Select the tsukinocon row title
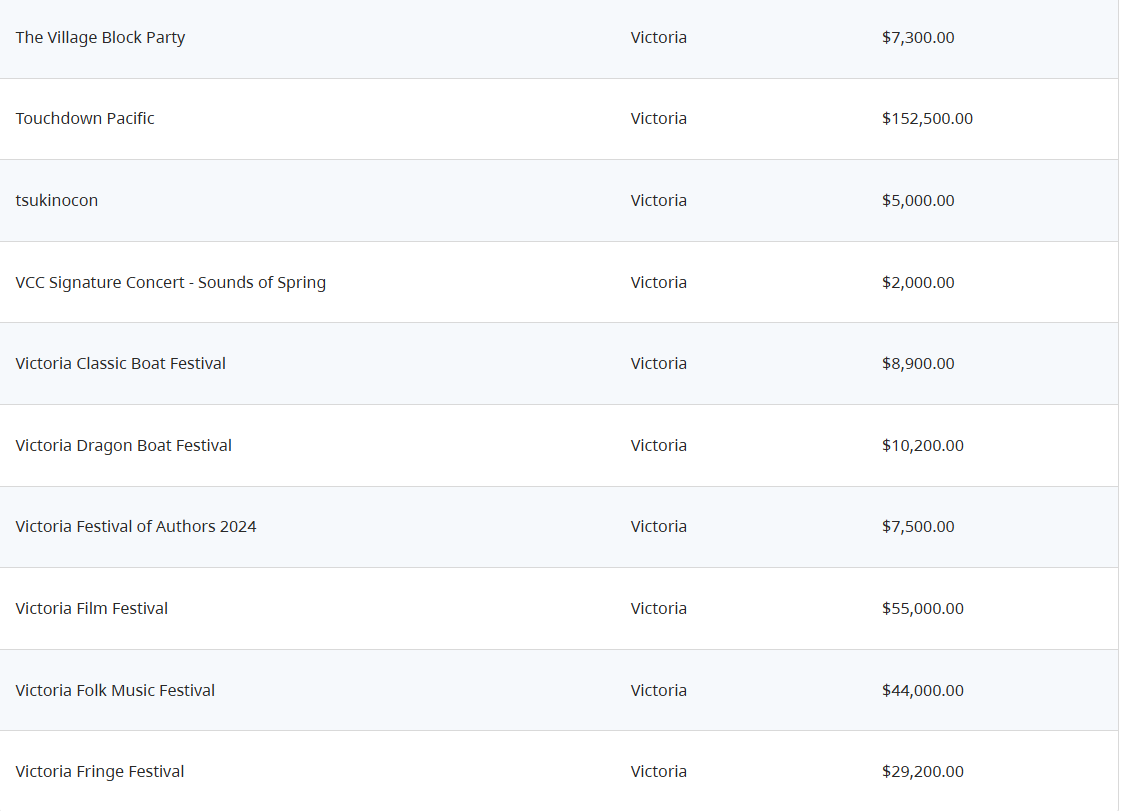1126x811 pixels. [57, 200]
